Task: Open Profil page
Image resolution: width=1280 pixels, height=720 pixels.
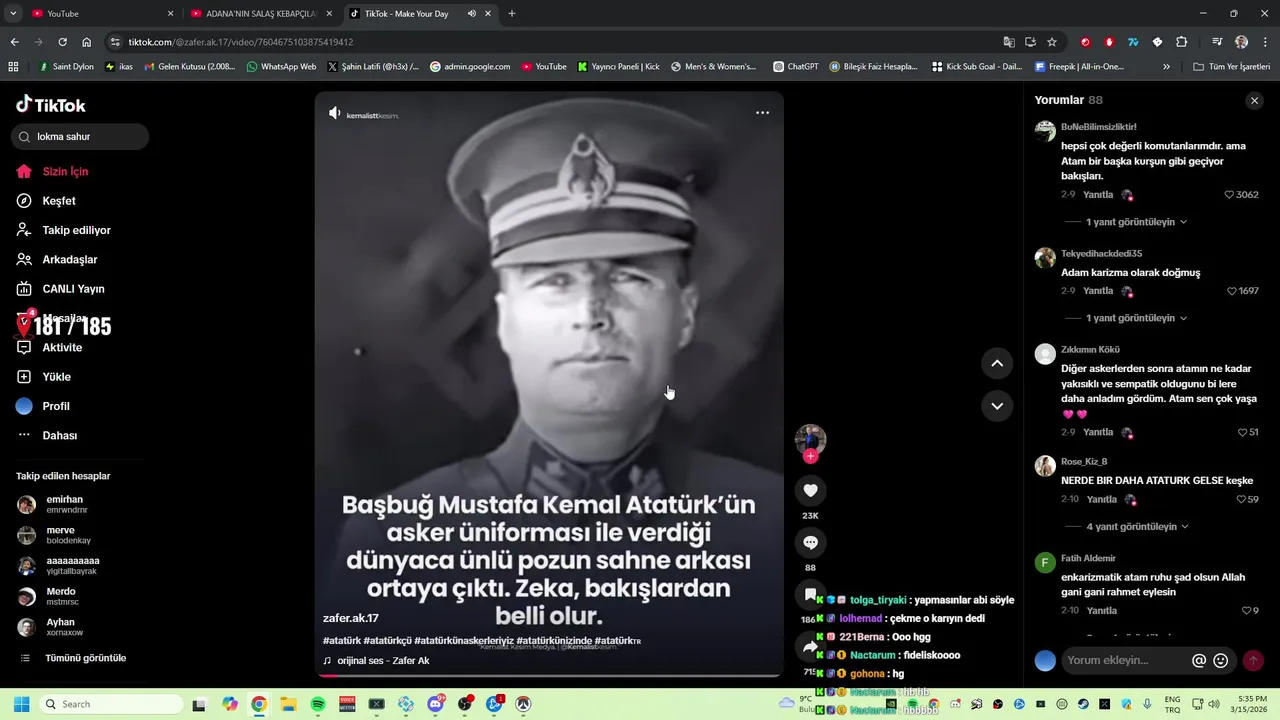Action: [x=43, y=406]
